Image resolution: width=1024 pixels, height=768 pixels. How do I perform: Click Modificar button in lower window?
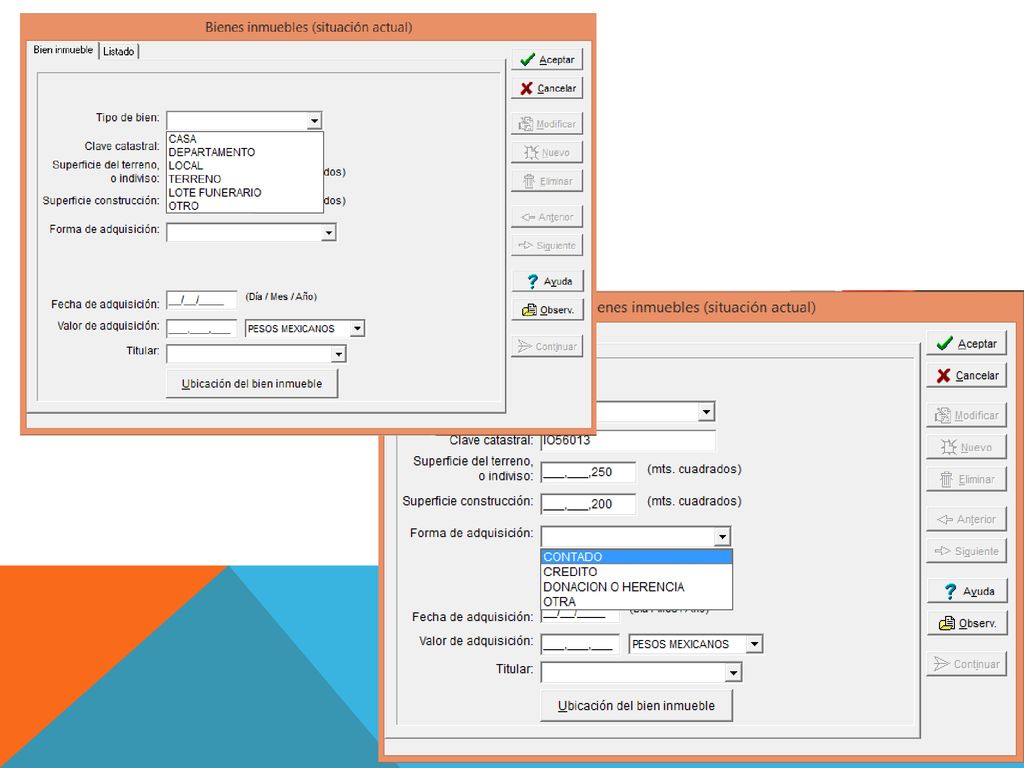967,415
